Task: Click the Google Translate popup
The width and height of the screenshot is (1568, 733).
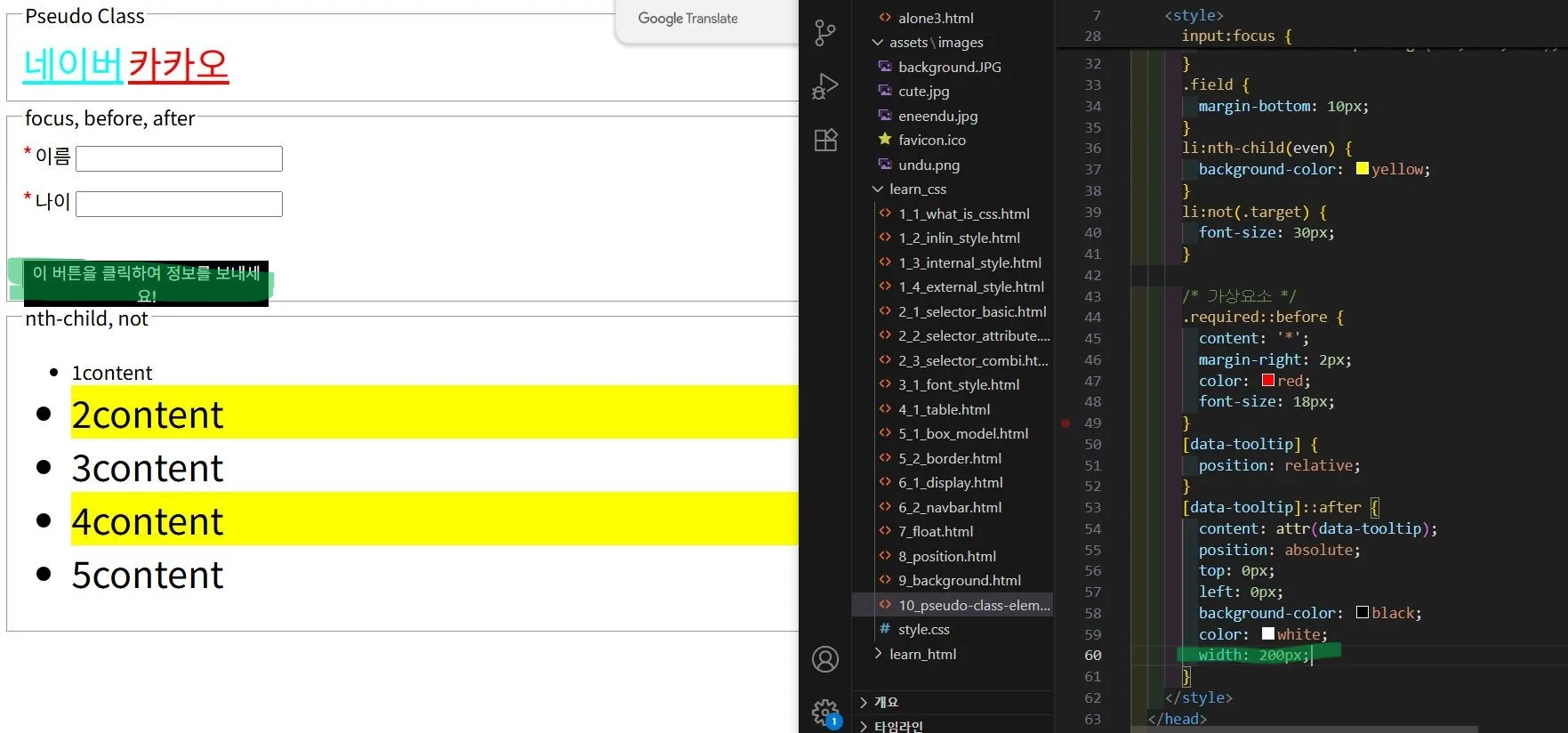Action: click(x=707, y=20)
